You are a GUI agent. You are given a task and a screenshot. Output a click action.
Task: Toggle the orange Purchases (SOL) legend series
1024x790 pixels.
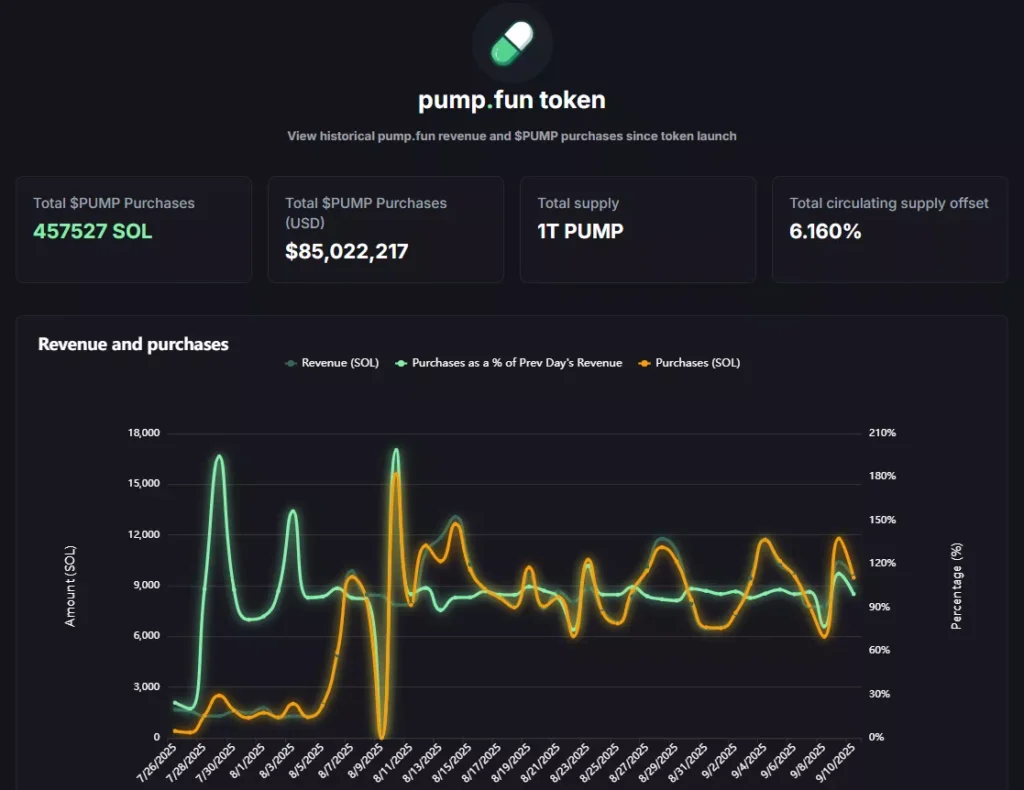pos(690,363)
